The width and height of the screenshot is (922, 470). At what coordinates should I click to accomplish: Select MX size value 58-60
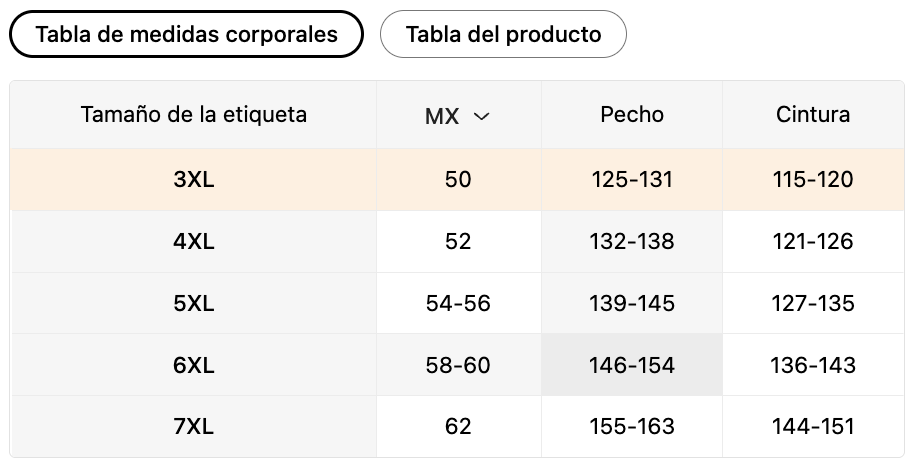(458, 365)
